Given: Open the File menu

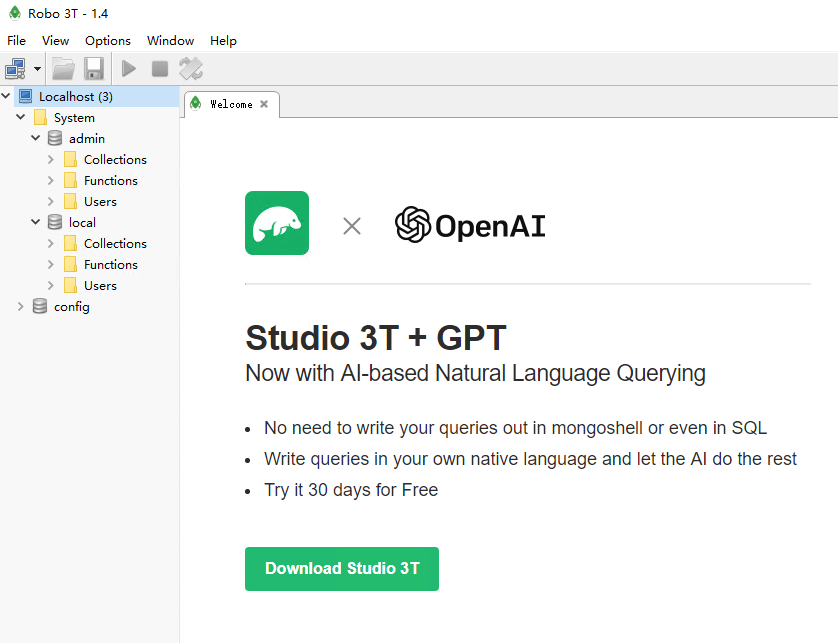Looking at the screenshot, I should 16,41.
